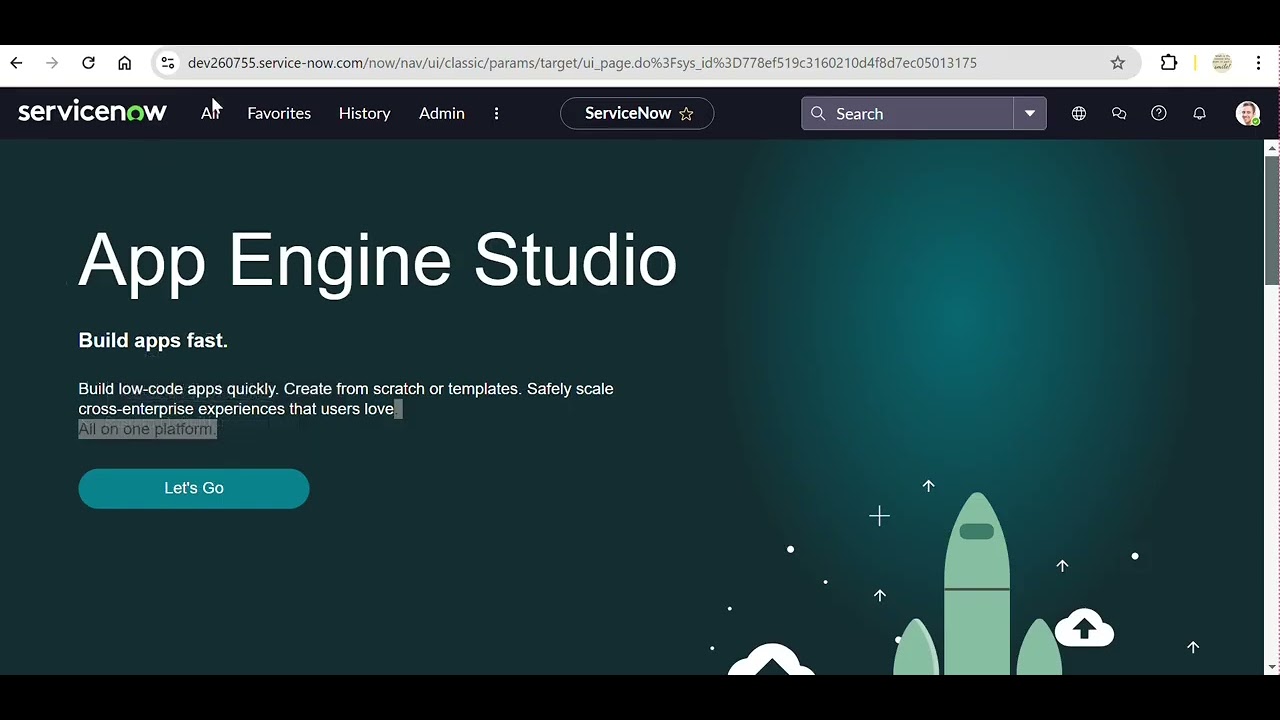Open the Admin menu

[x=441, y=113]
